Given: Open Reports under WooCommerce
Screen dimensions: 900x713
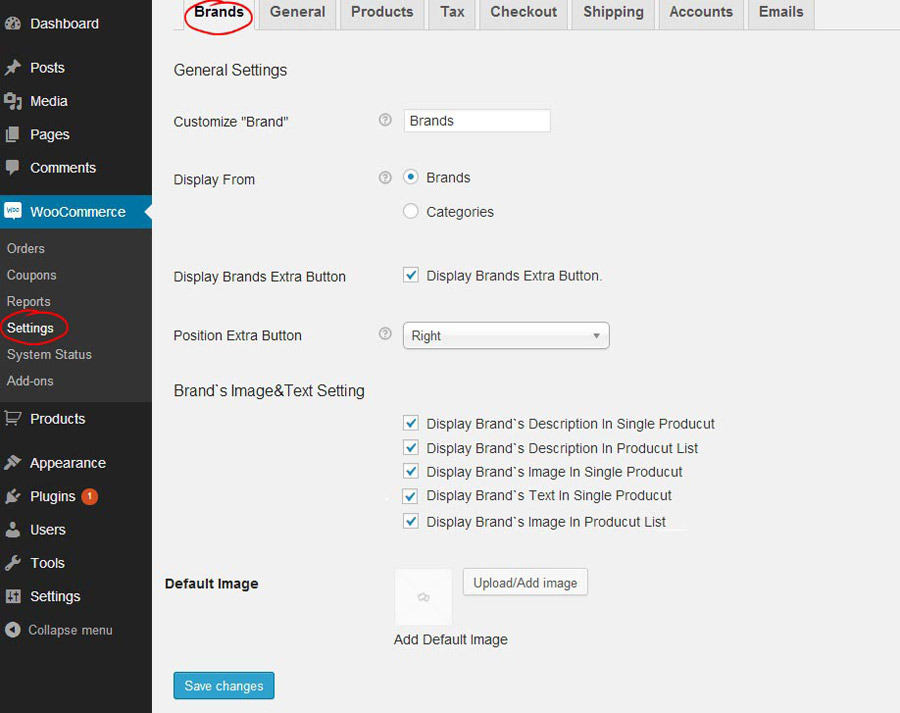Looking at the screenshot, I should 29,301.
